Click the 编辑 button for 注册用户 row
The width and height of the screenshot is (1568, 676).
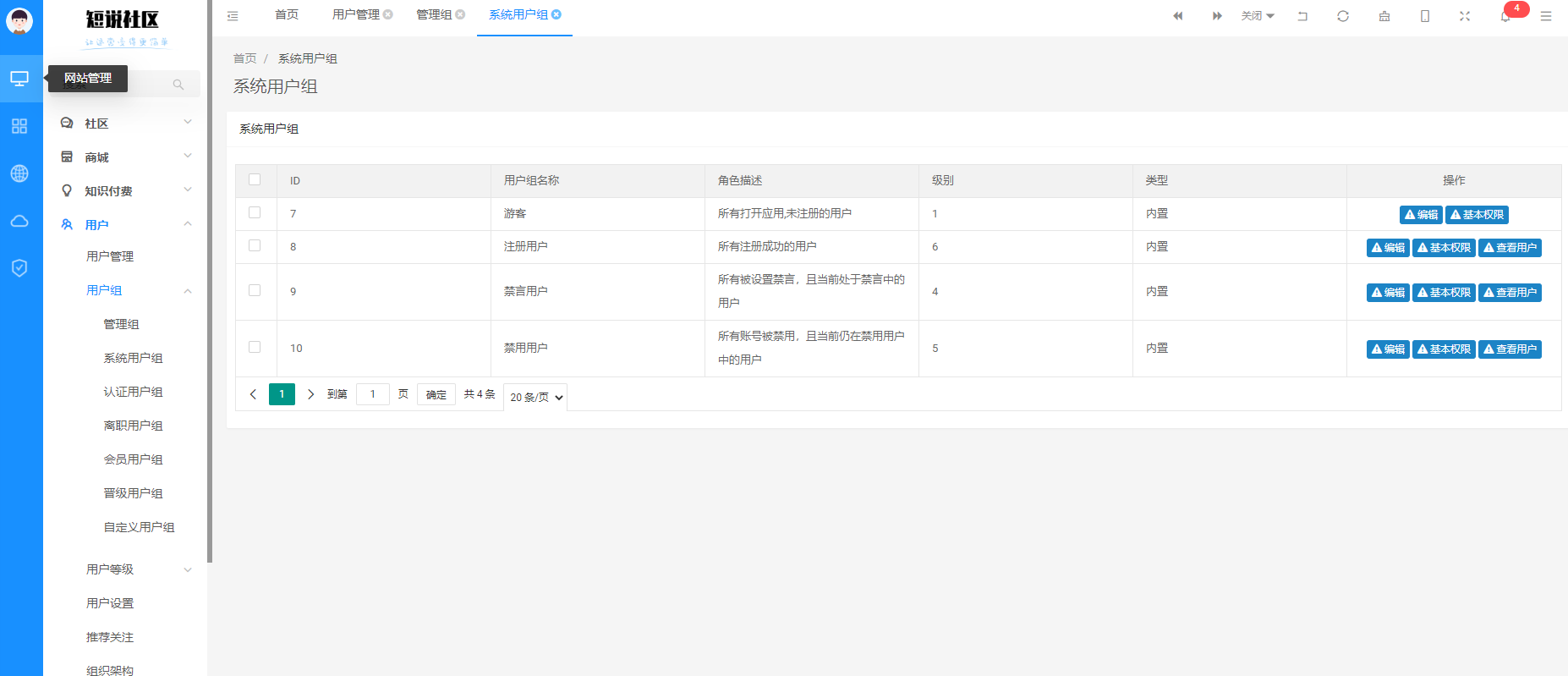pos(1388,248)
